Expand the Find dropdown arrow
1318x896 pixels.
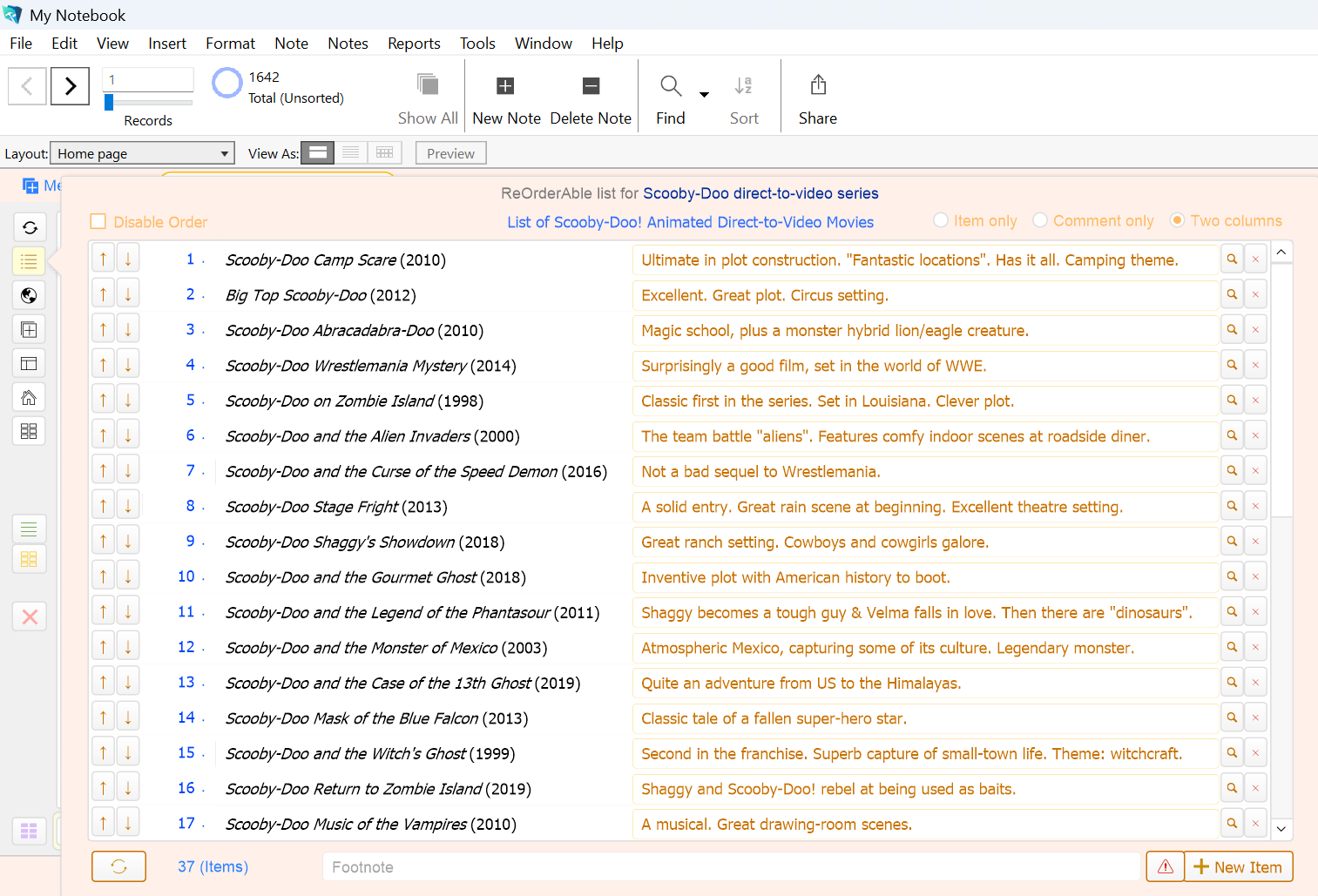(x=704, y=94)
